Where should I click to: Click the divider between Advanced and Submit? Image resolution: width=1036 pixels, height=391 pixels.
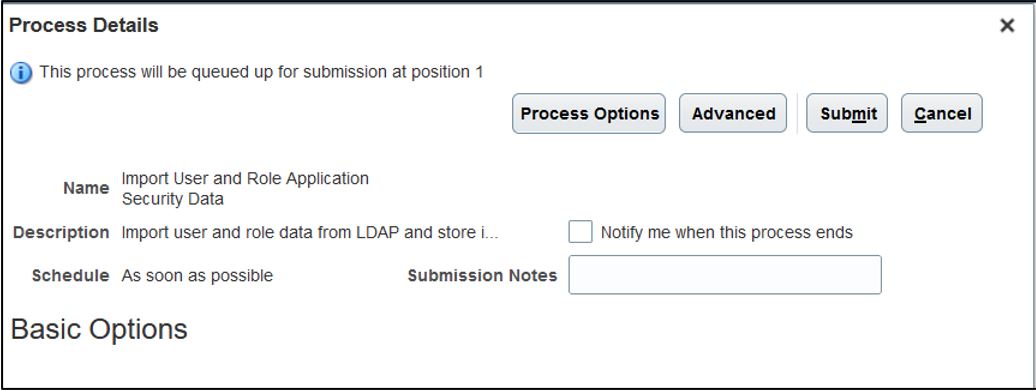[x=797, y=114]
